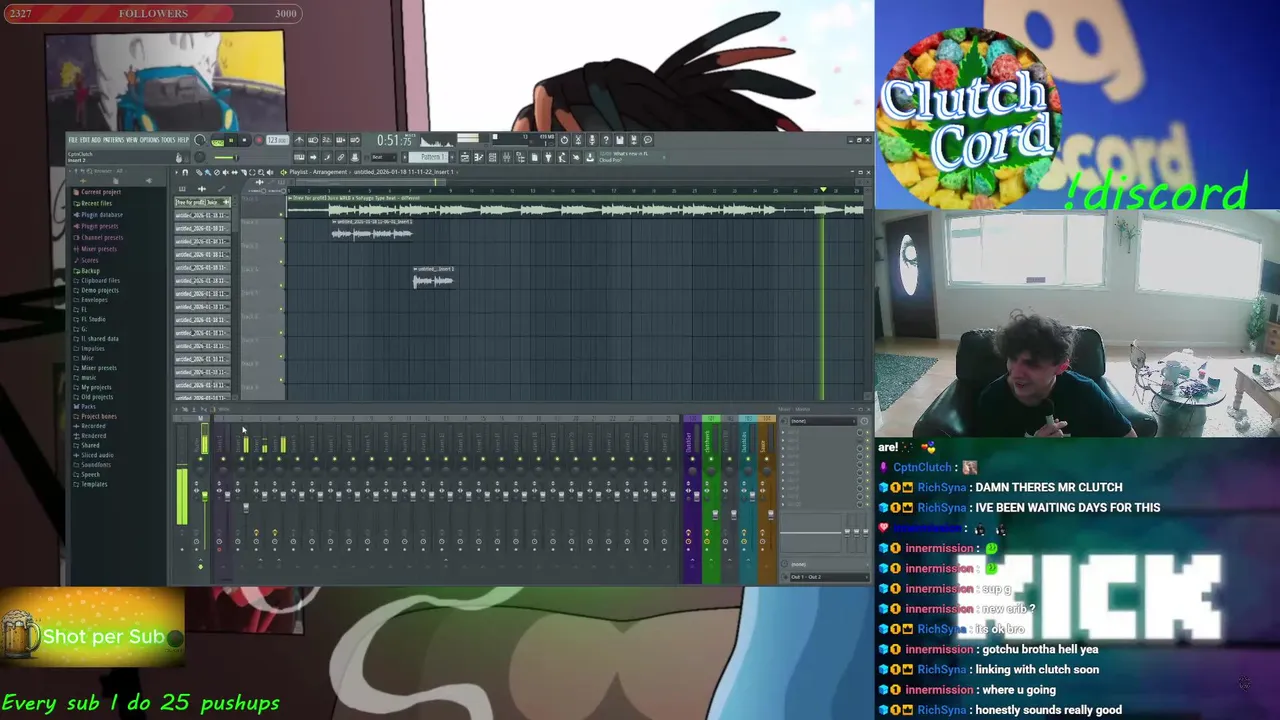Image resolution: width=1280 pixels, height=720 pixels.
Task: Open the VIEW menu
Action: tap(132, 140)
